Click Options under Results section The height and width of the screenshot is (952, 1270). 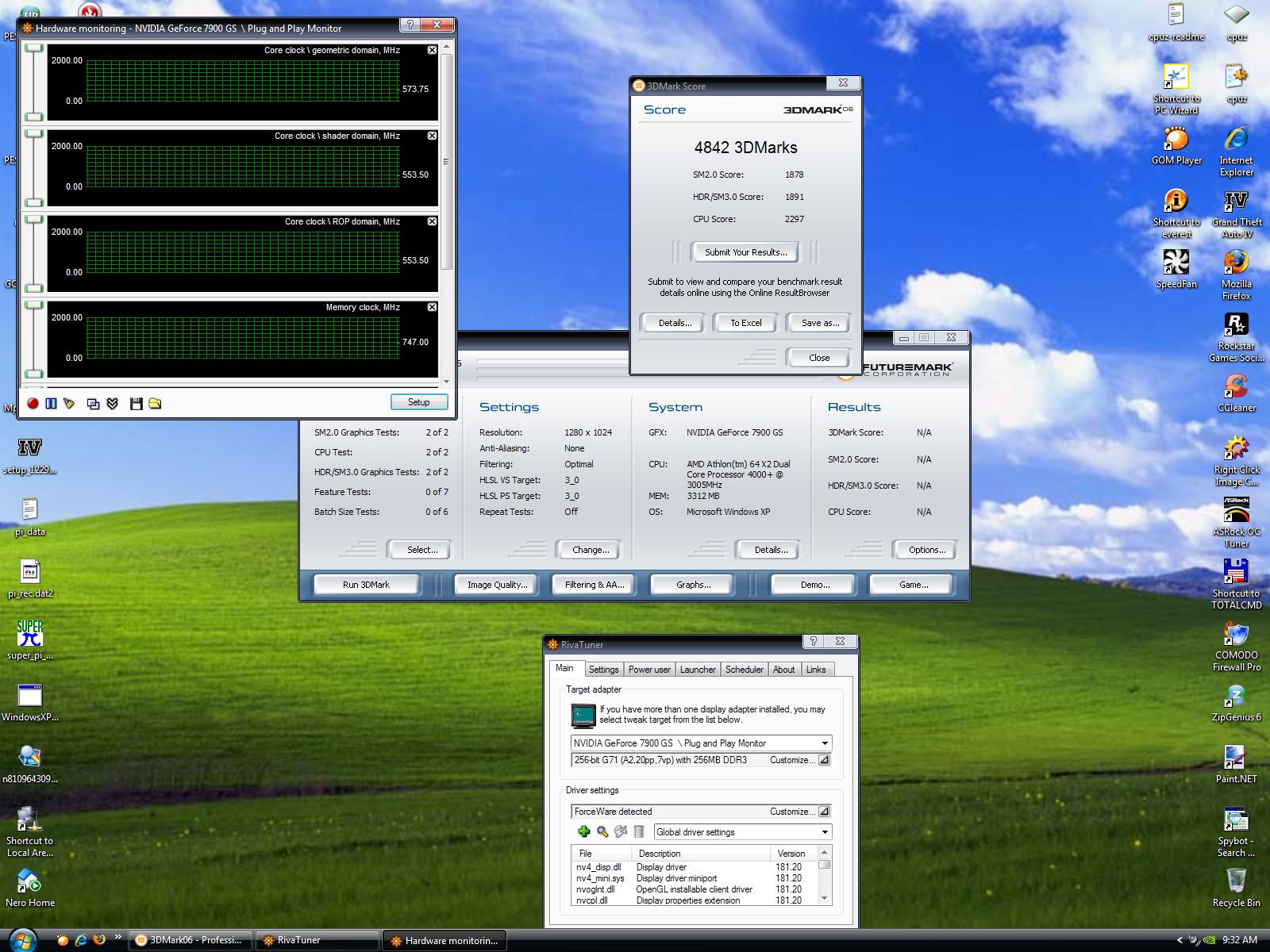pos(926,550)
